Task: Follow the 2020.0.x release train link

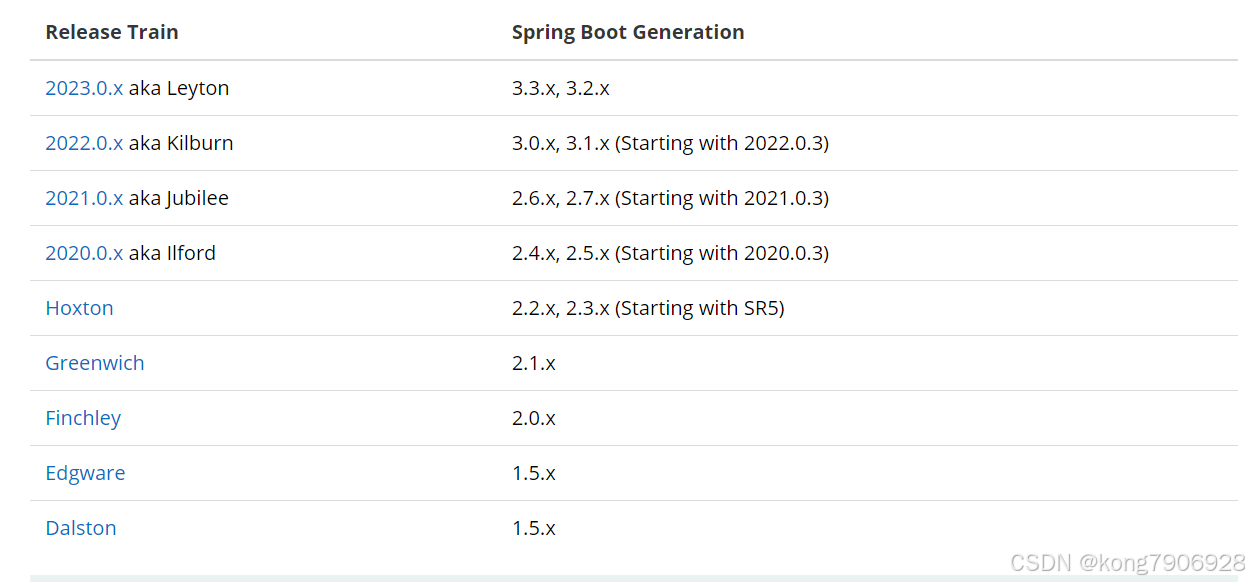Action: [84, 253]
